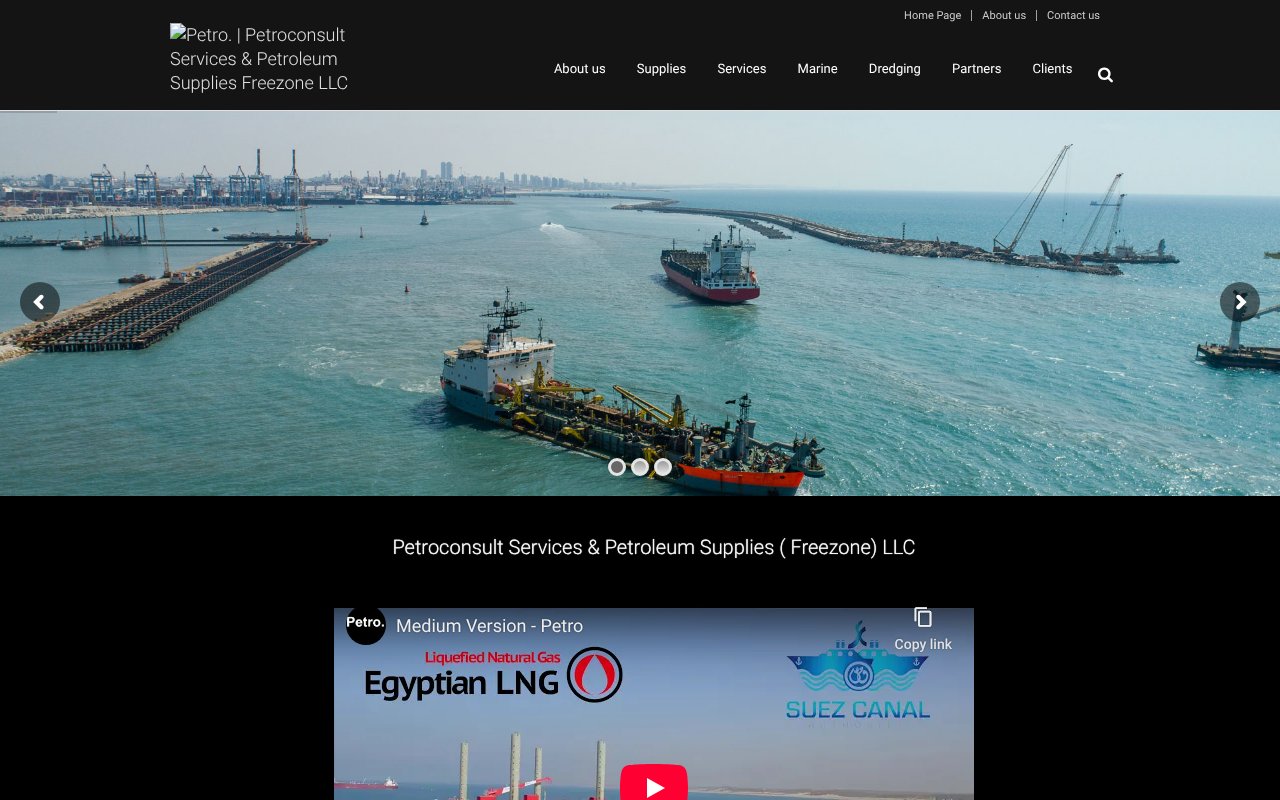Select the first carousel dot
The width and height of the screenshot is (1280, 800).
617,466
